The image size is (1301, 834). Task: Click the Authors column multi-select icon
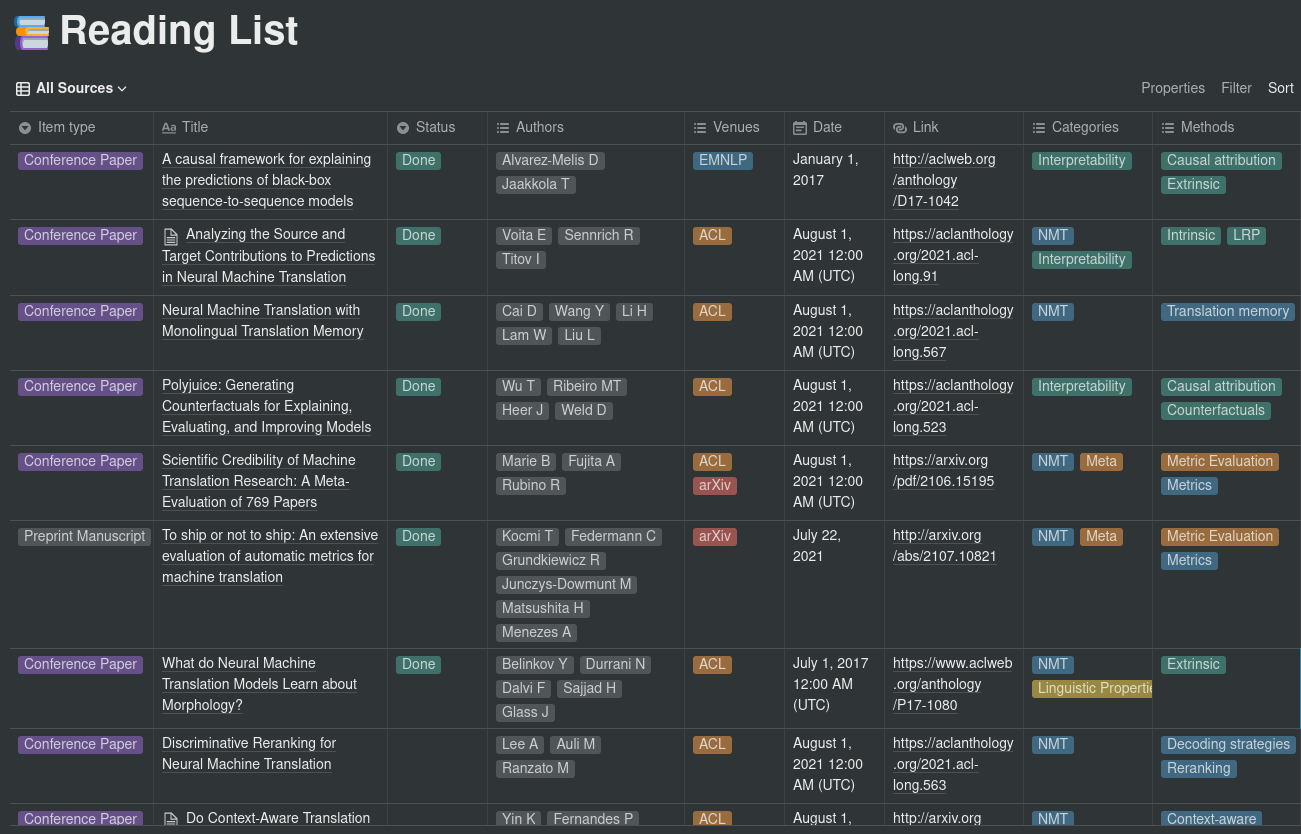tap(503, 128)
